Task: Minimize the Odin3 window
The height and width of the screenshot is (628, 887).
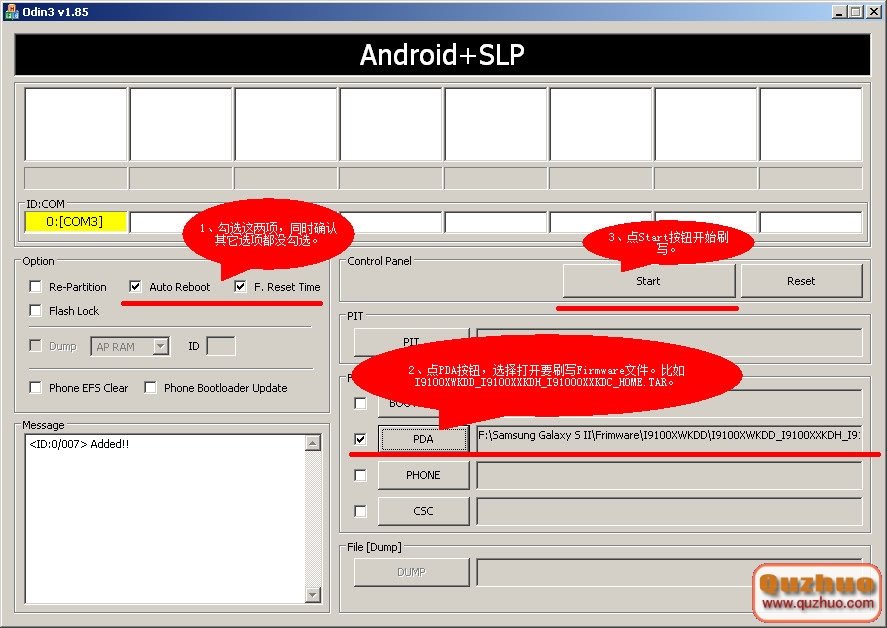Action: (x=839, y=11)
